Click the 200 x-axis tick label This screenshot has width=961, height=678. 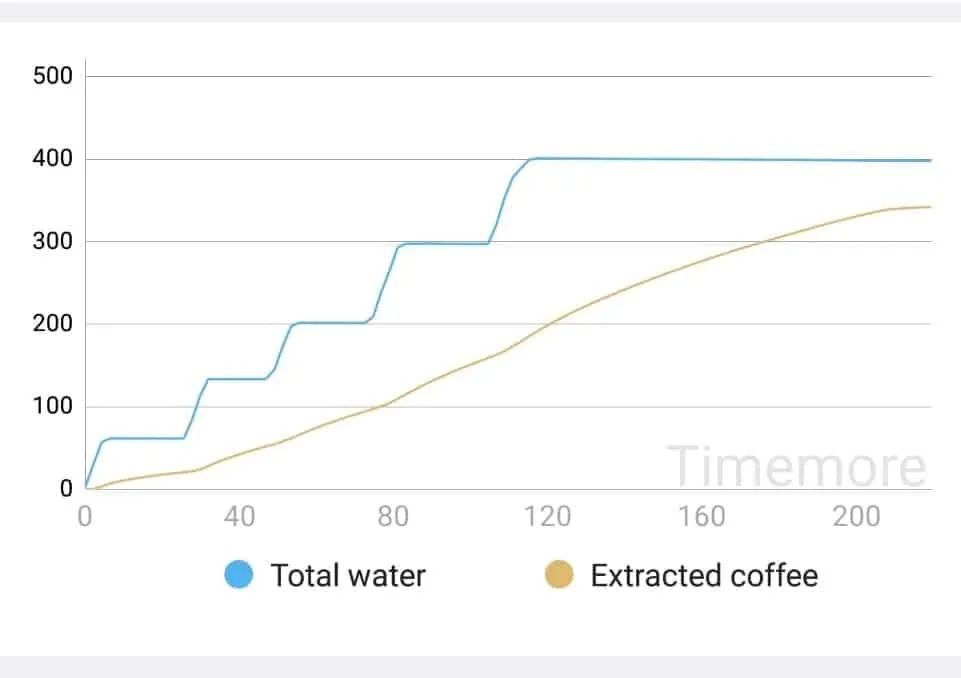click(x=856, y=516)
